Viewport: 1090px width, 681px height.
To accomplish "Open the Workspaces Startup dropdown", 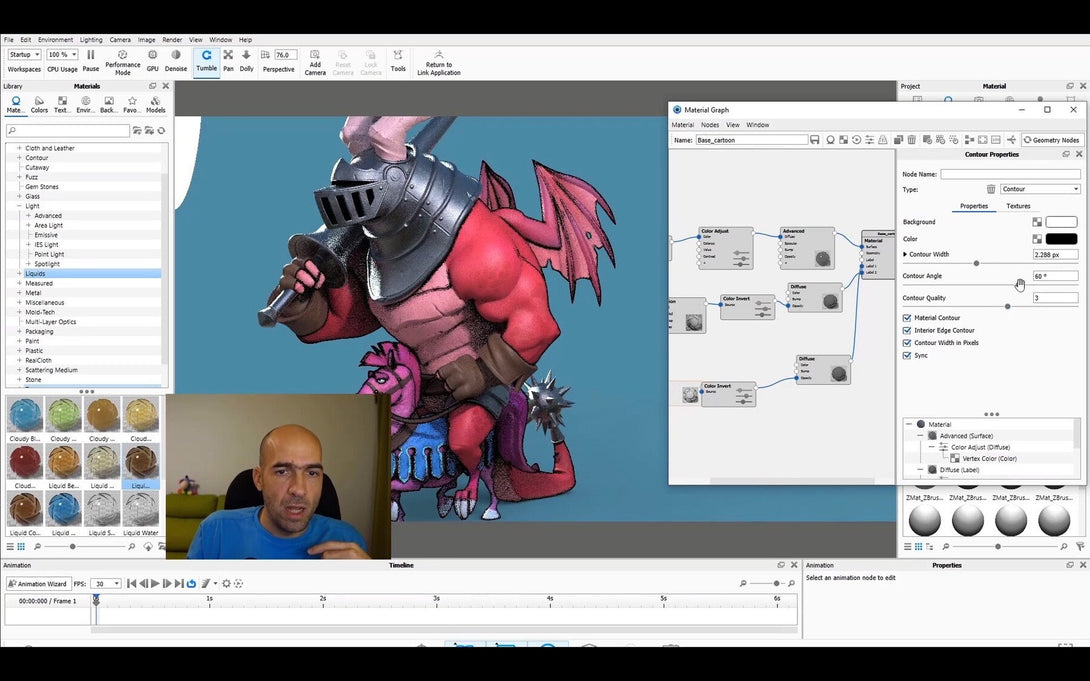I will tap(24, 54).
